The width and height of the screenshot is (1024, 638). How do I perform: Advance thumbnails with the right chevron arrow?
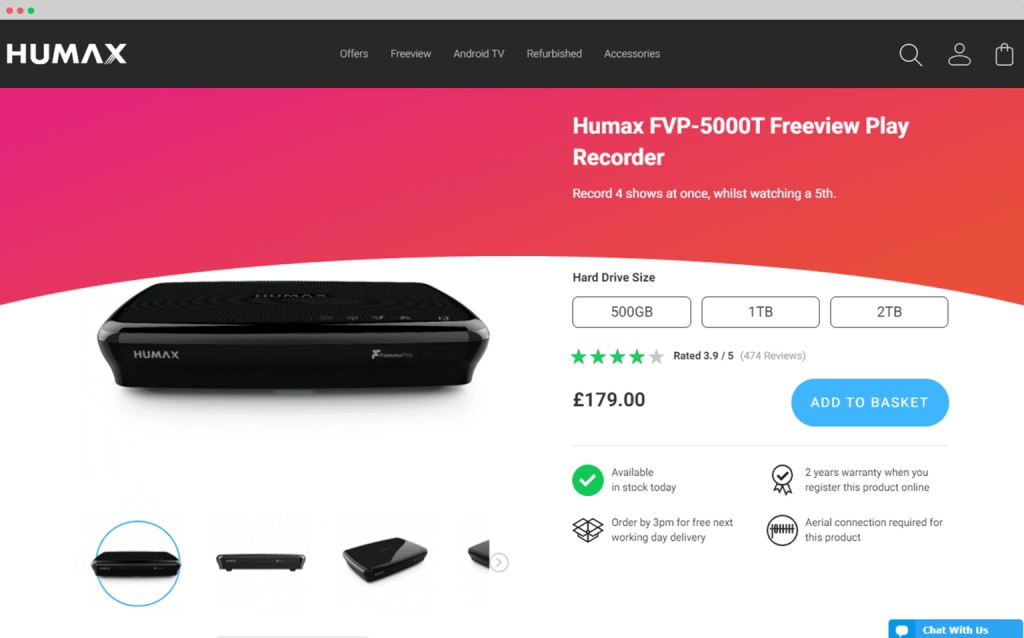[499, 562]
